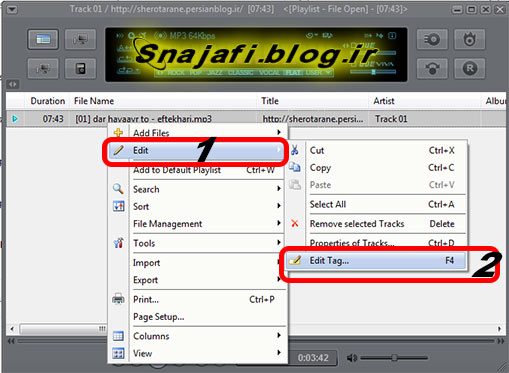Sort by the Duration column header
This screenshot has height=373, width=509.
(47, 101)
